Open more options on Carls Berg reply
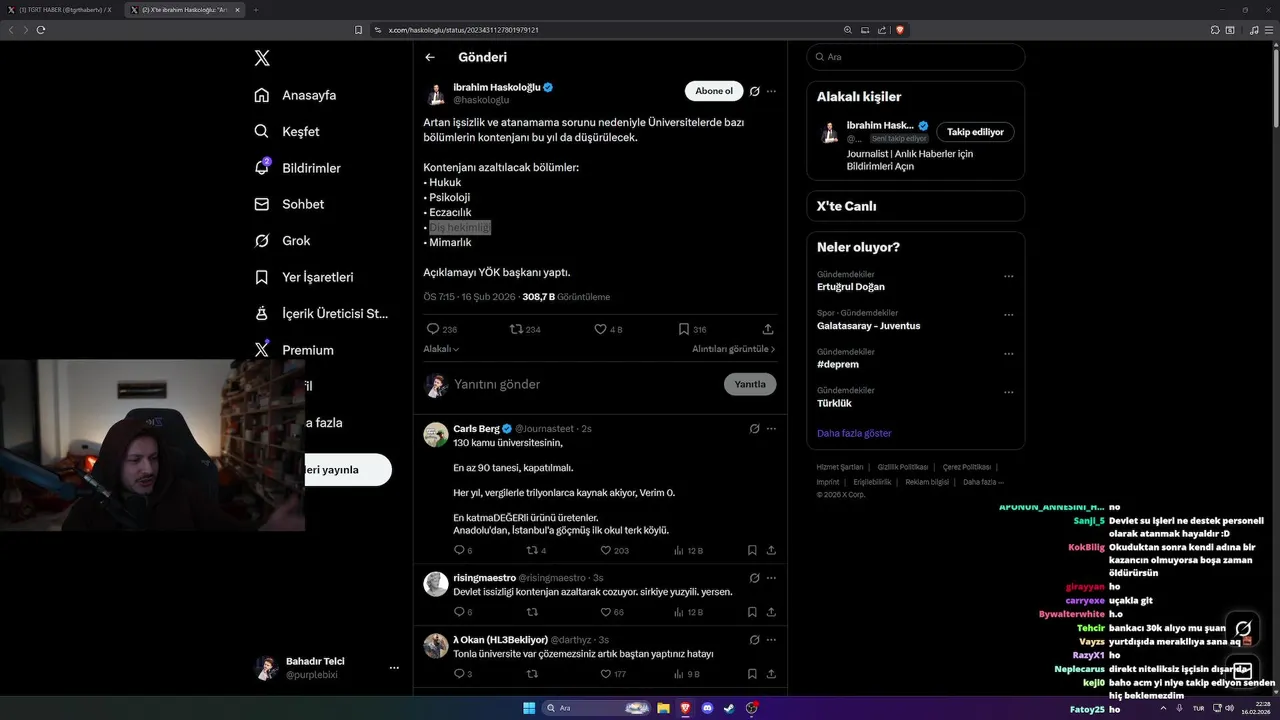The image size is (1280, 720). (771, 428)
